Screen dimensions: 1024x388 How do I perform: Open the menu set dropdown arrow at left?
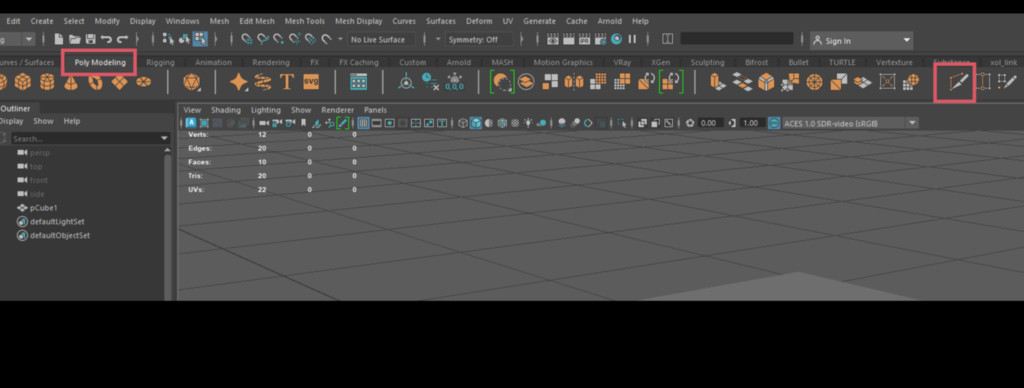[29, 39]
